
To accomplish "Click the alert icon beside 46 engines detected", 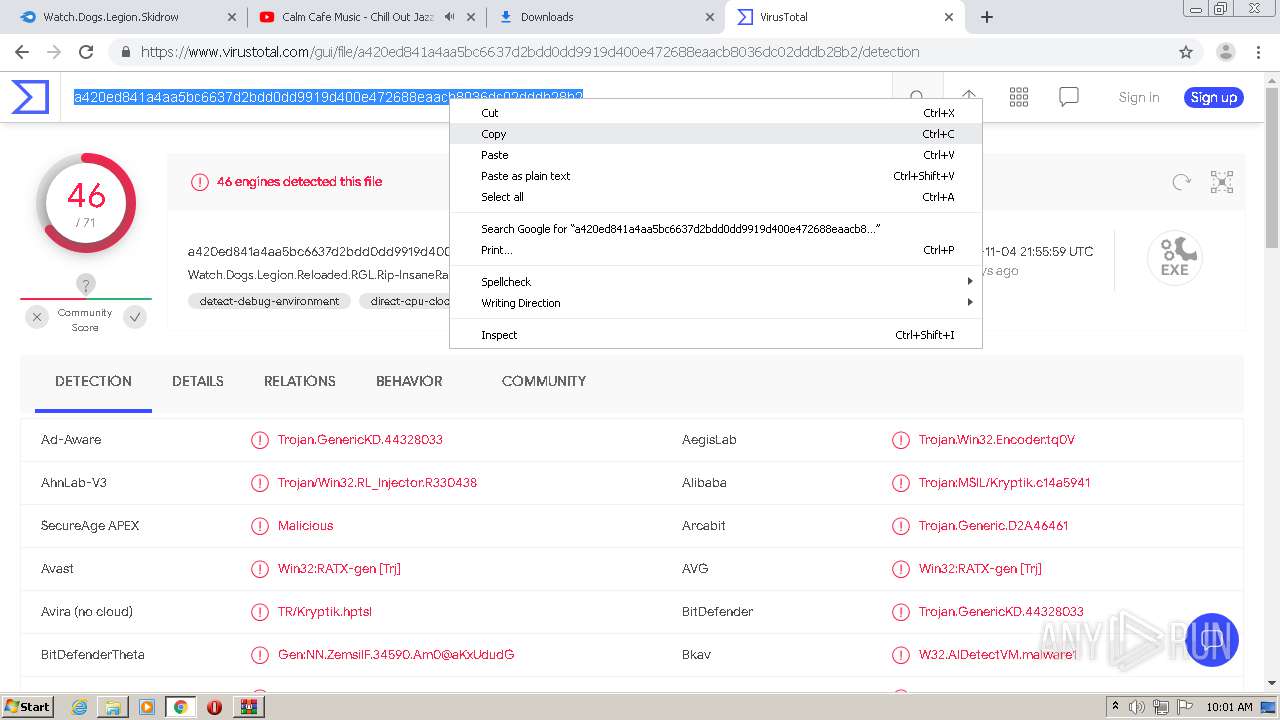I will tap(200, 182).
